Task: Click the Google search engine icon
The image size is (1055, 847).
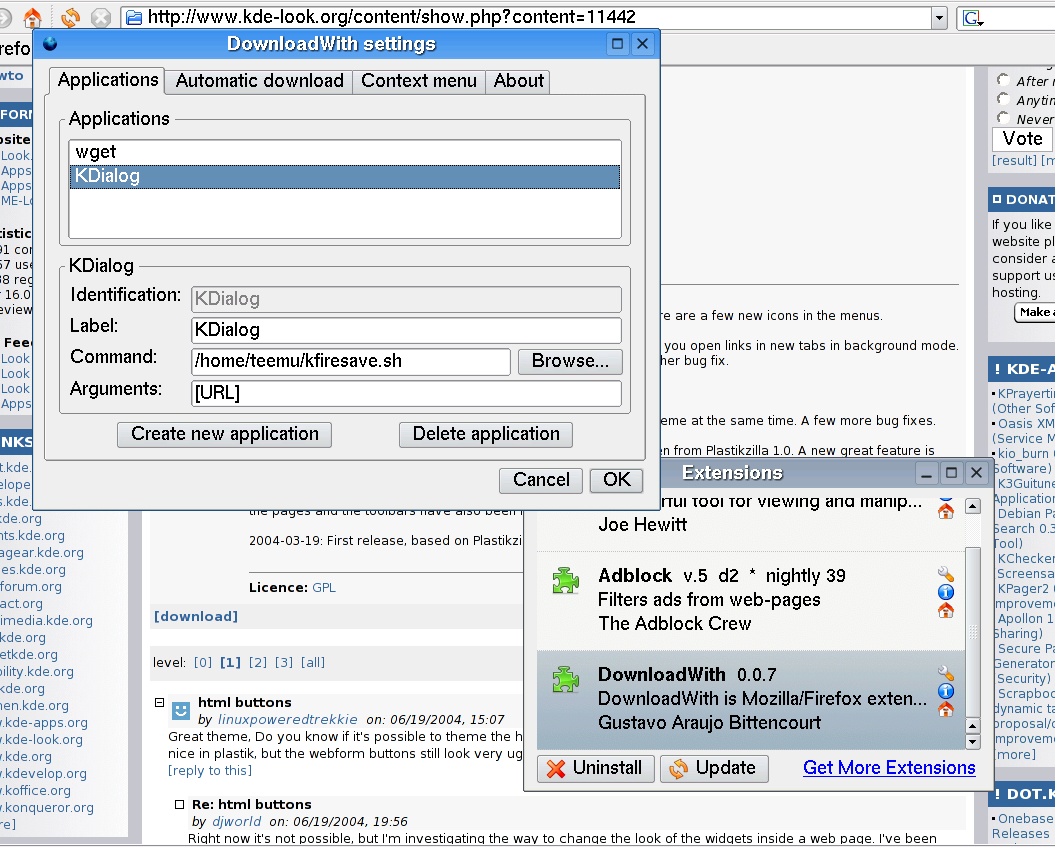Action: [972, 17]
